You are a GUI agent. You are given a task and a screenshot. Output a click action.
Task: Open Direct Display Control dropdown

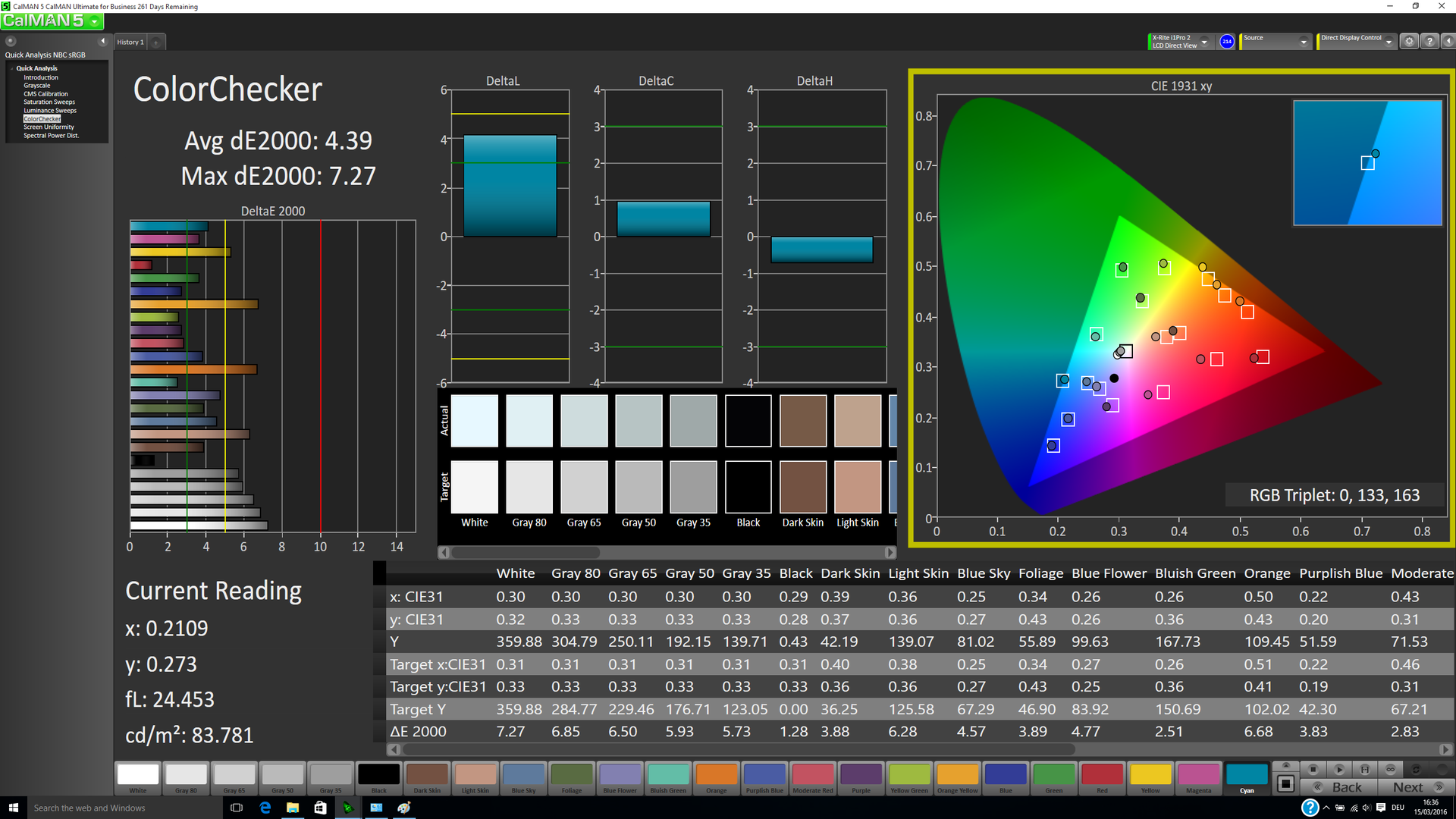(1389, 42)
